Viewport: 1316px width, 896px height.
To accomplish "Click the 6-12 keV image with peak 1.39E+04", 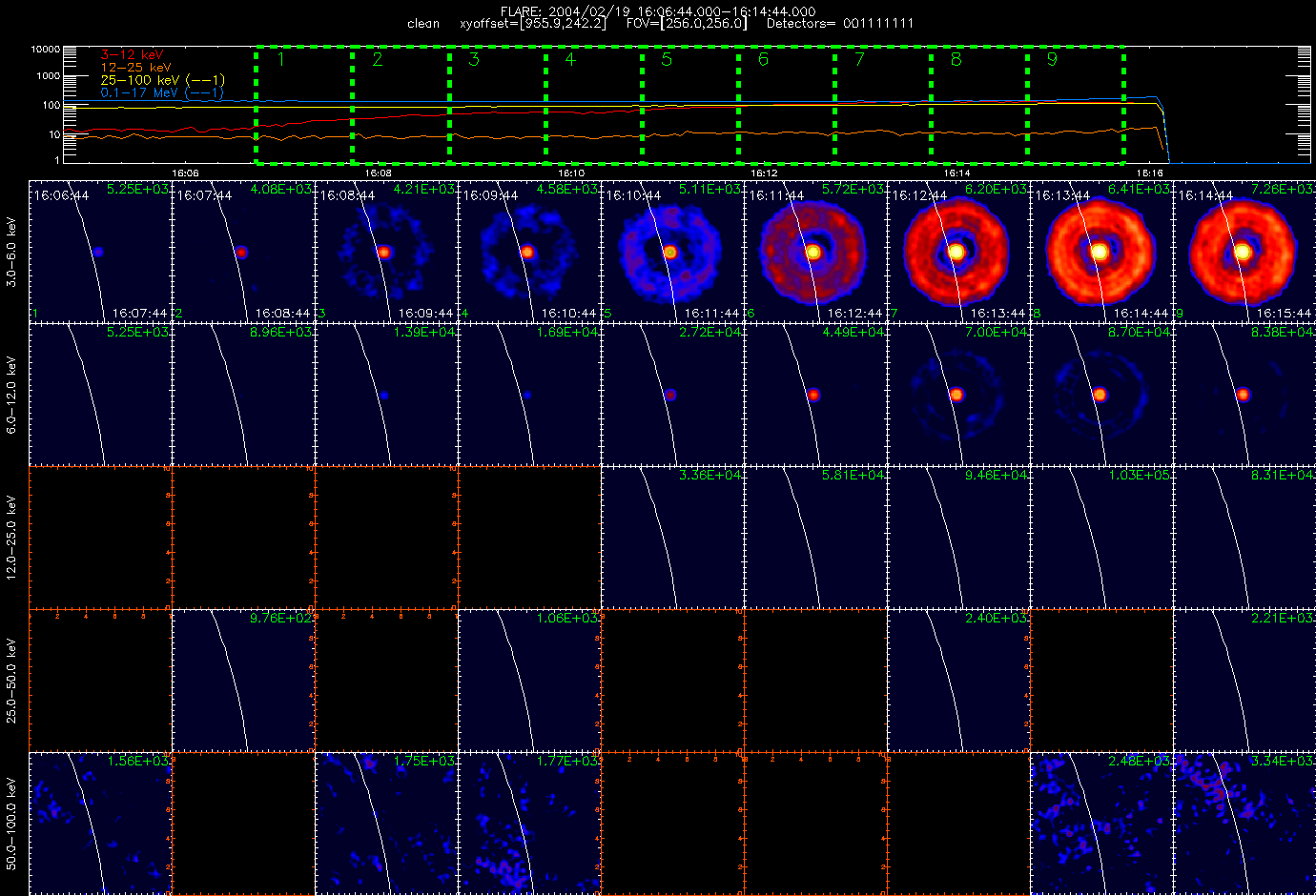I will (387, 395).
